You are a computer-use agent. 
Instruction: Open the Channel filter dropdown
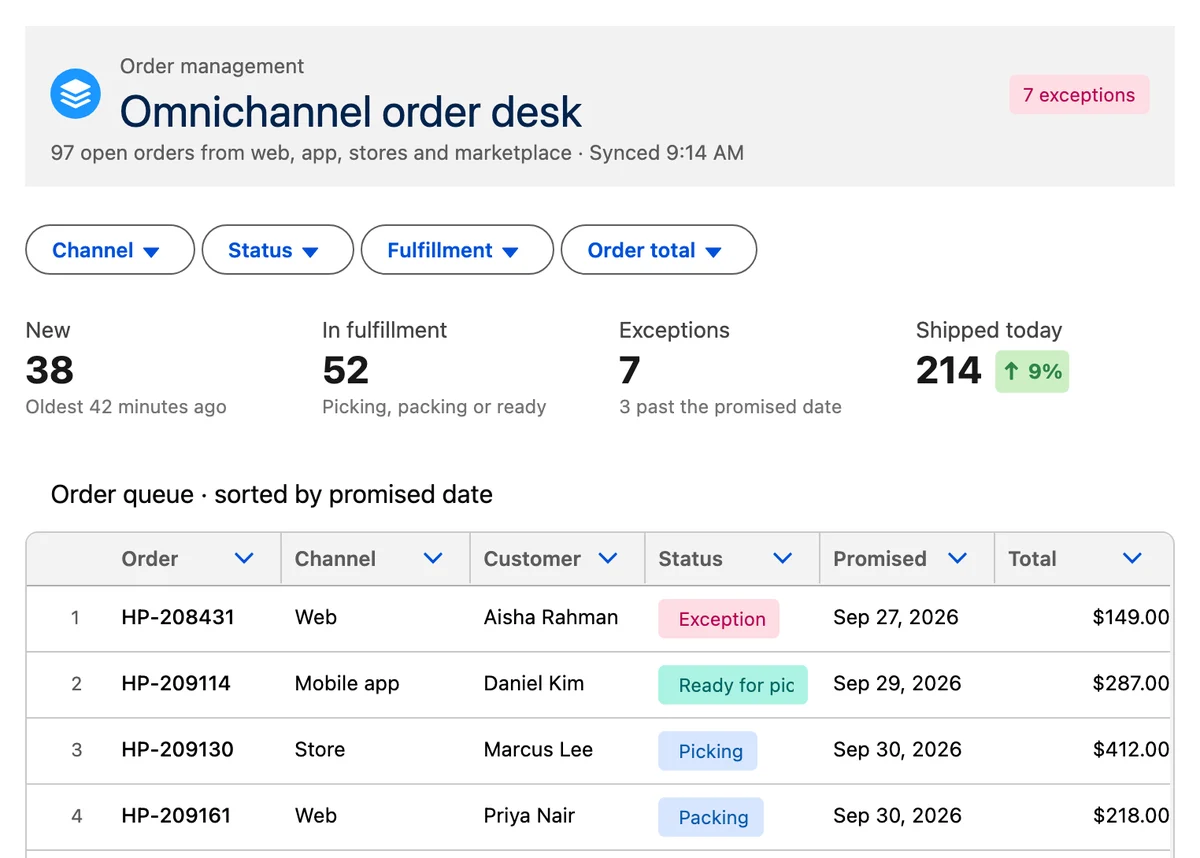tap(110, 250)
